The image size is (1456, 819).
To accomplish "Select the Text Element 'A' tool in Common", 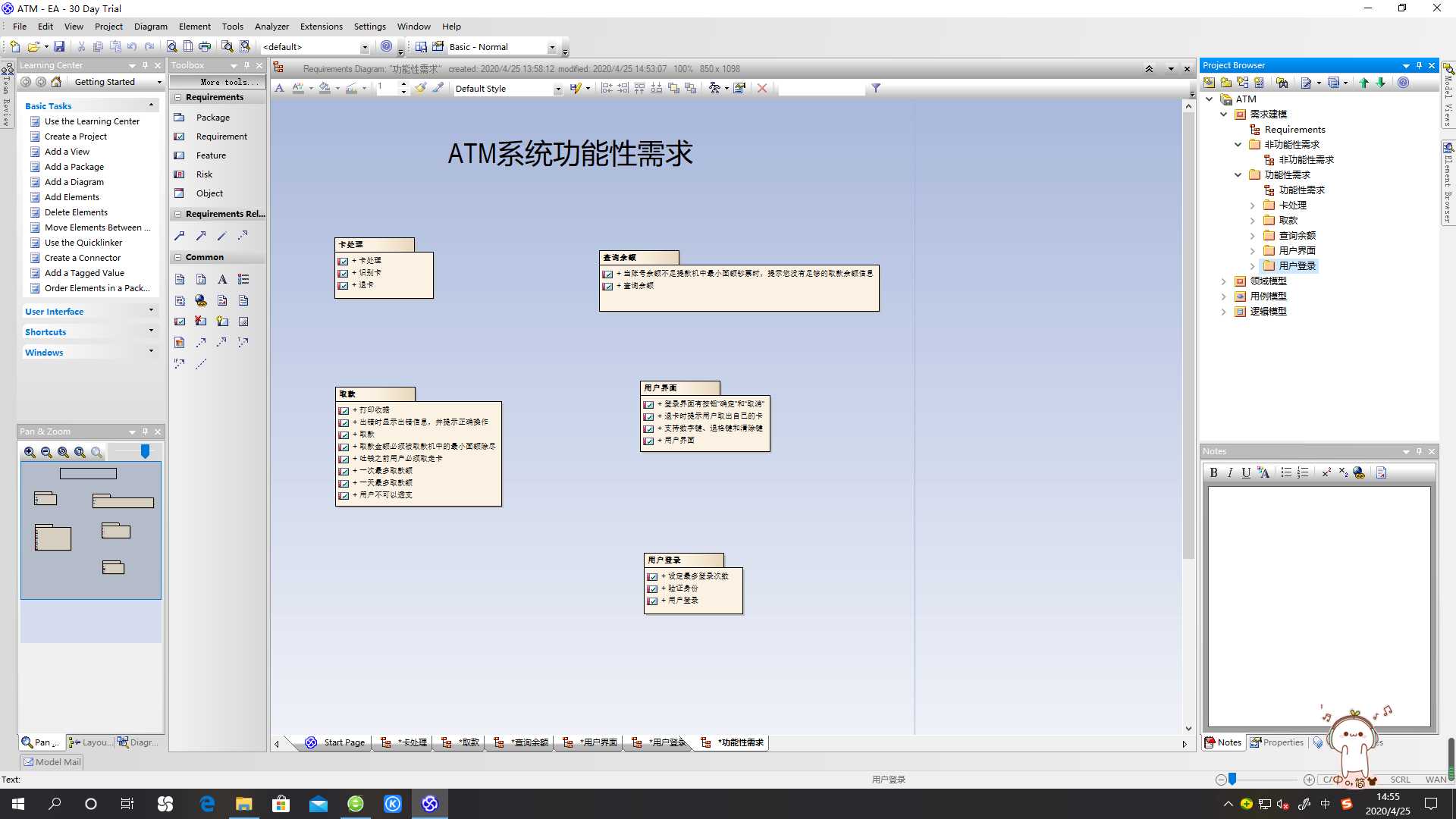I will (x=222, y=280).
